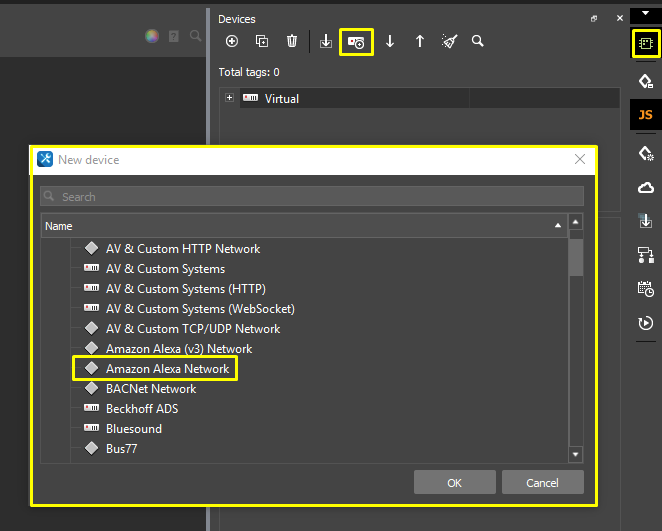Open the Devices chip icon in sidebar

click(x=645, y=44)
